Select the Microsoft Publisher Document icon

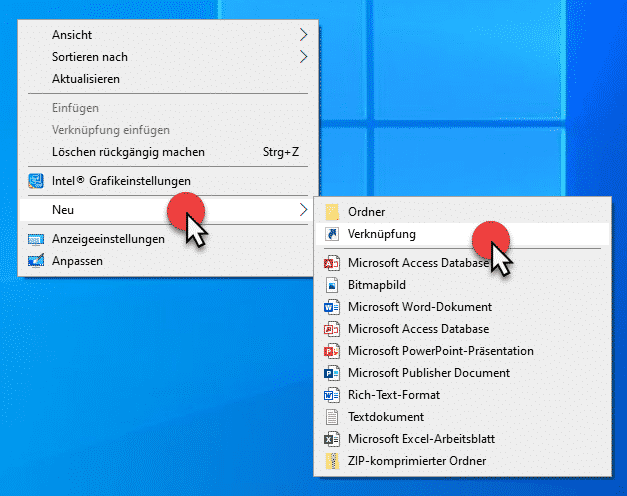click(x=332, y=373)
